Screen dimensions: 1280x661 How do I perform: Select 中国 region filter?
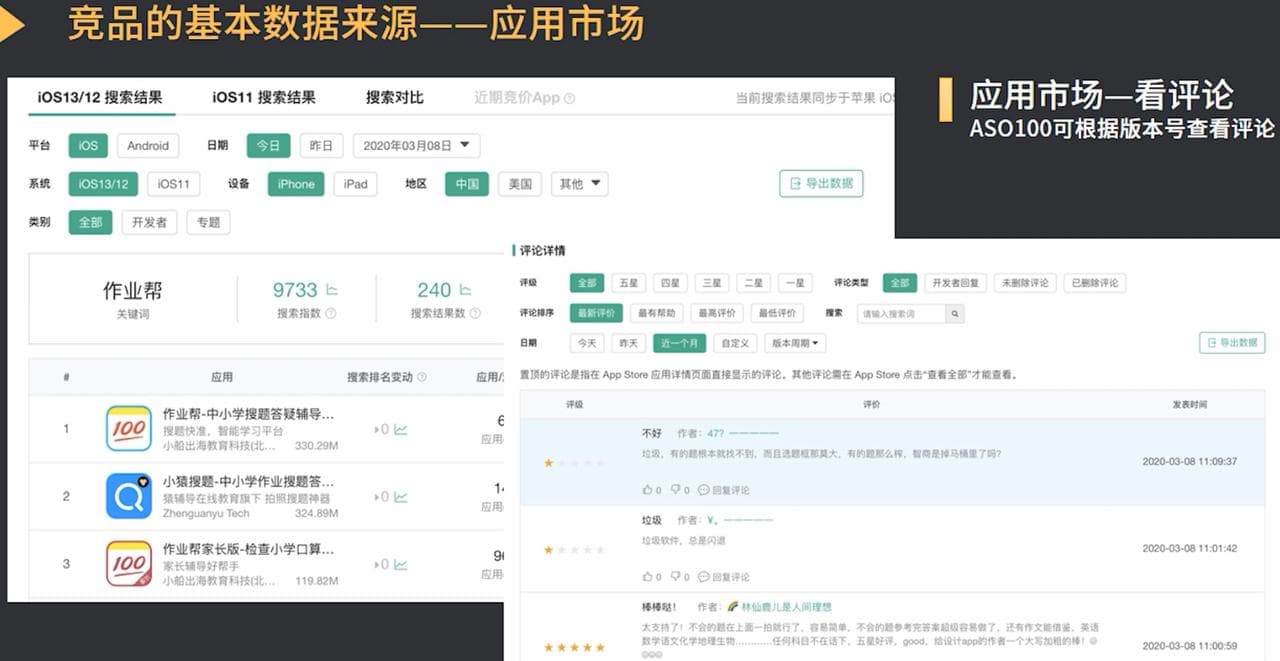(x=467, y=184)
